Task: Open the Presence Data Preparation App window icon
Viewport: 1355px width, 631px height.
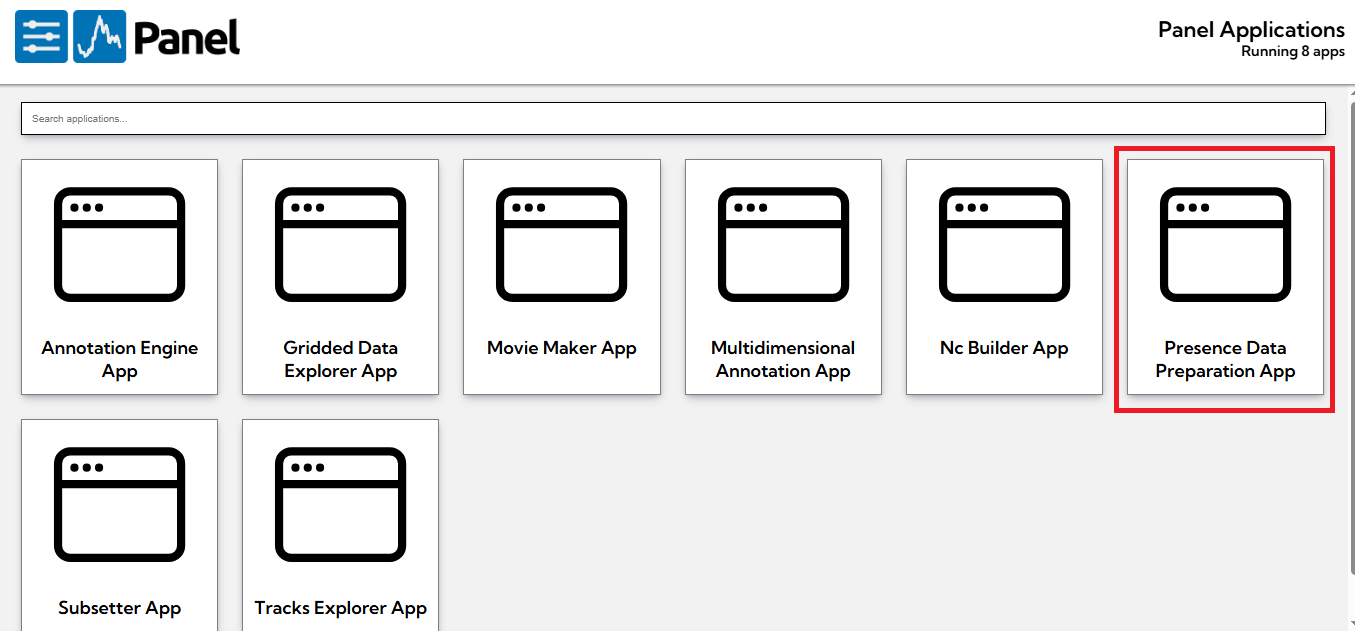Action: coord(1225,243)
